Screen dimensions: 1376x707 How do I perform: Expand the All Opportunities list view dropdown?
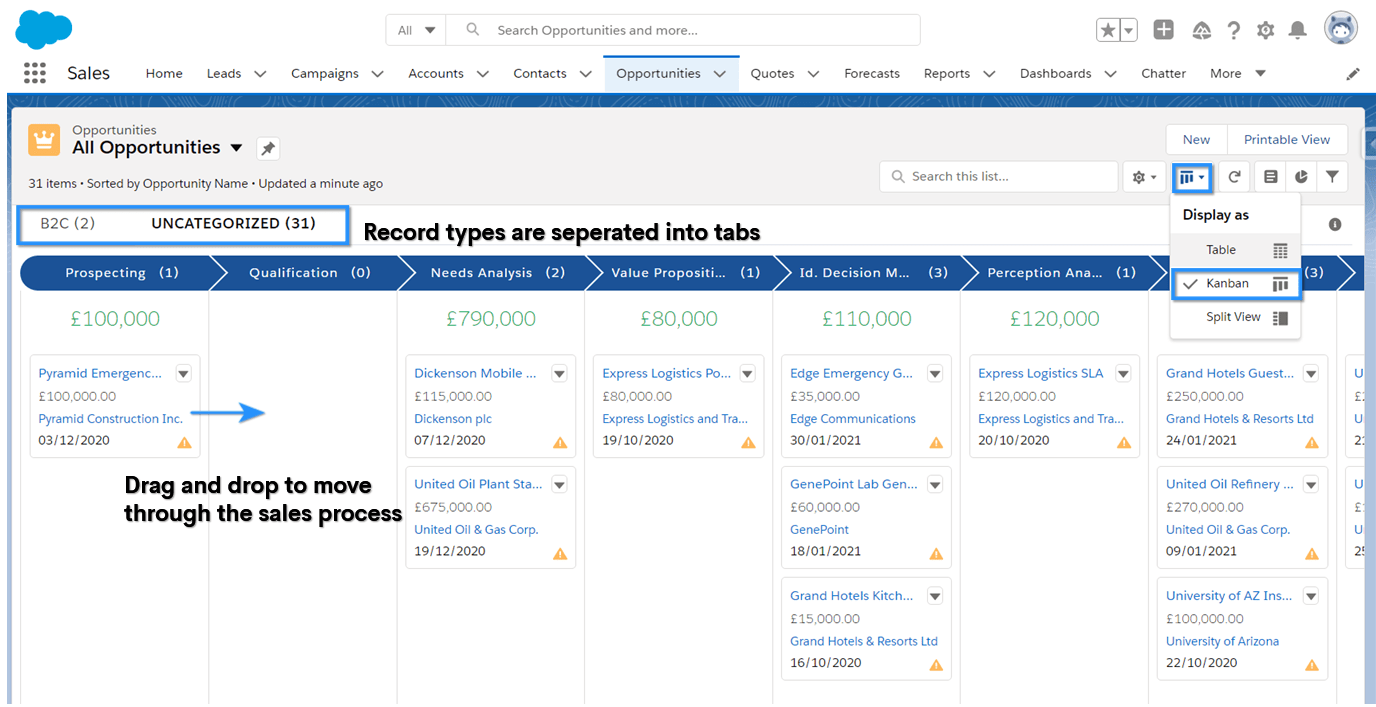[x=237, y=148]
